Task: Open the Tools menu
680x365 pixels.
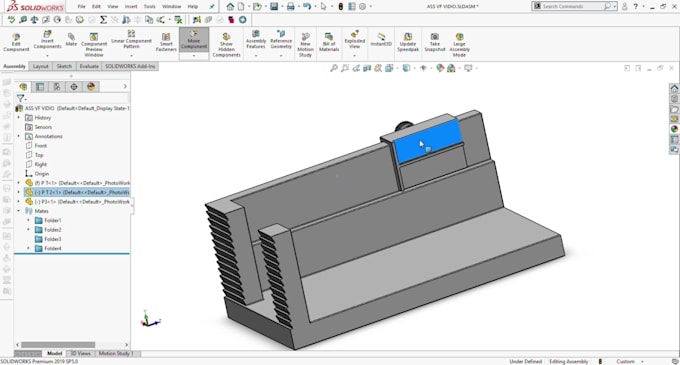Action: pos(150,7)
